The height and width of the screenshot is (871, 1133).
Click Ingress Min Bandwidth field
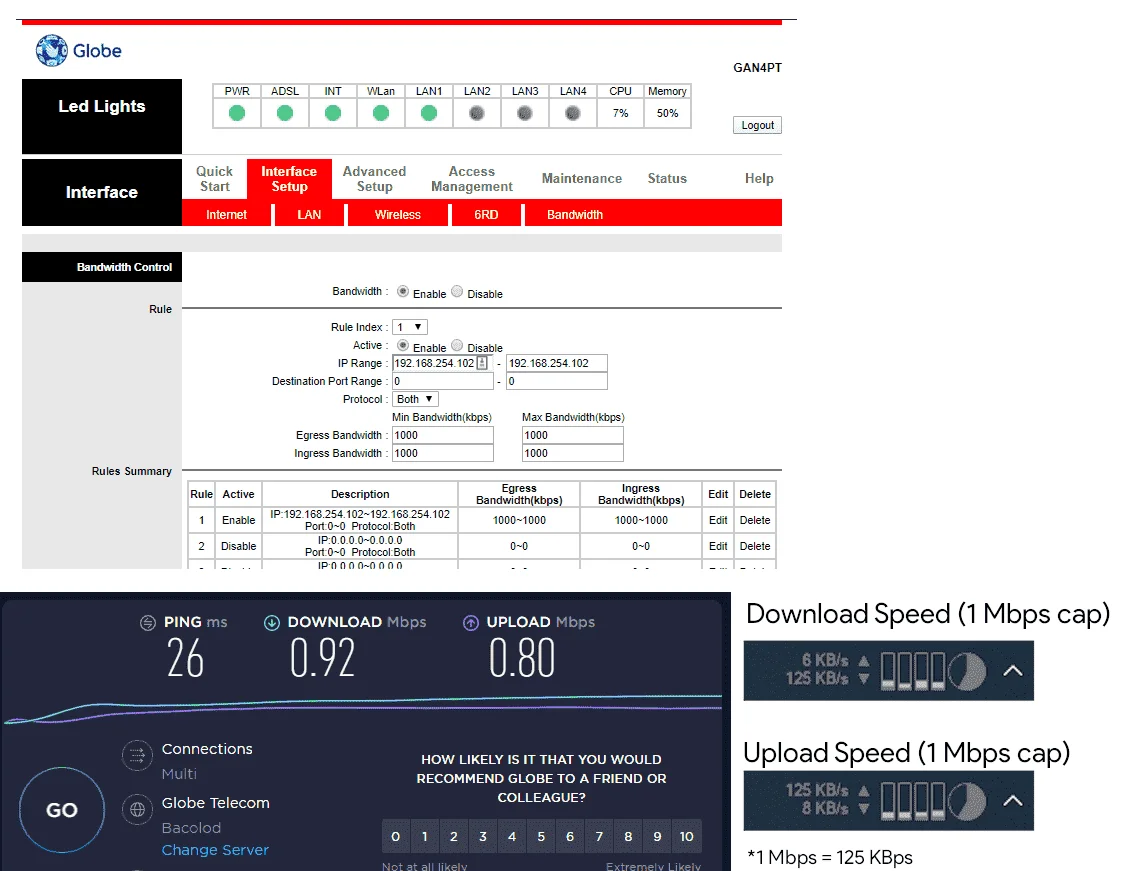pyautogui.click(x=442, y=453)
